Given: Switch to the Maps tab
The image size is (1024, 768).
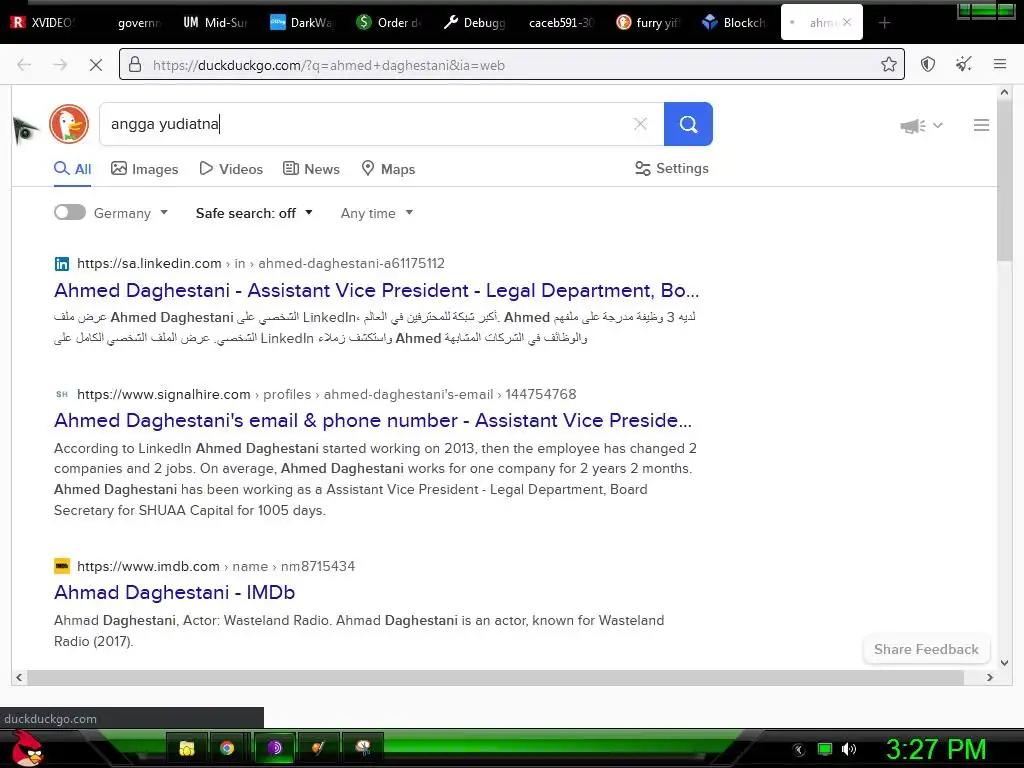Looking at the screenshot, I should point(388,169).
